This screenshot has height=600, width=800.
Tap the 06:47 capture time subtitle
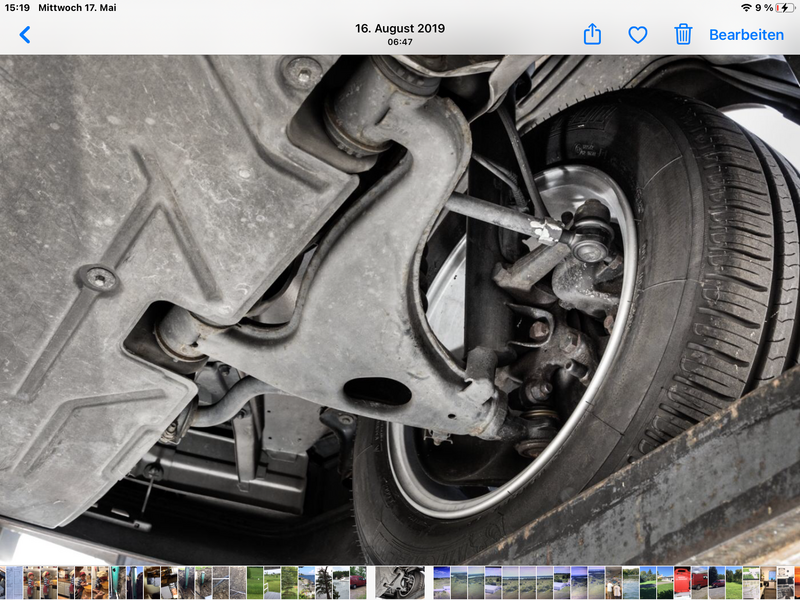400,42
